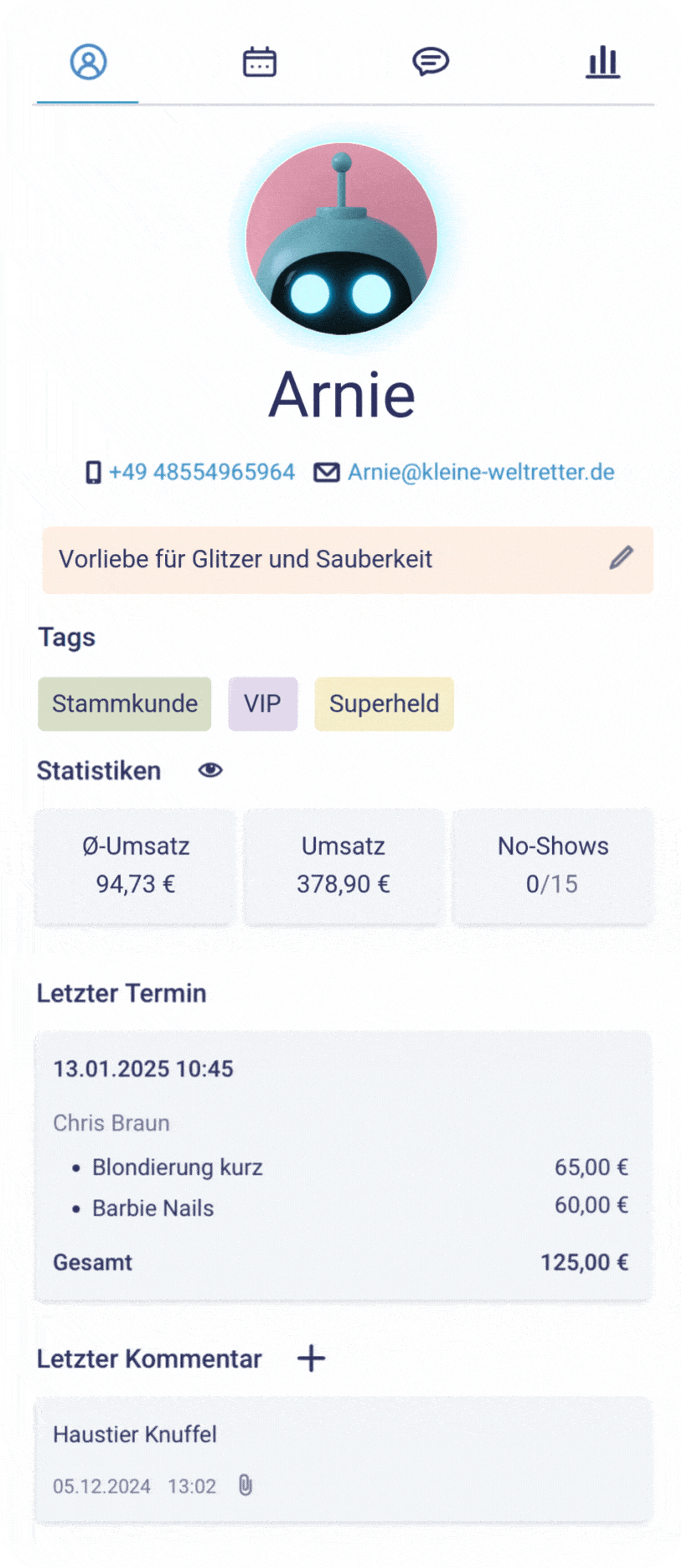Screen dimensions: 682x1568
Task: Select the green Stammkunde tag
Action: tap(124, 704)
